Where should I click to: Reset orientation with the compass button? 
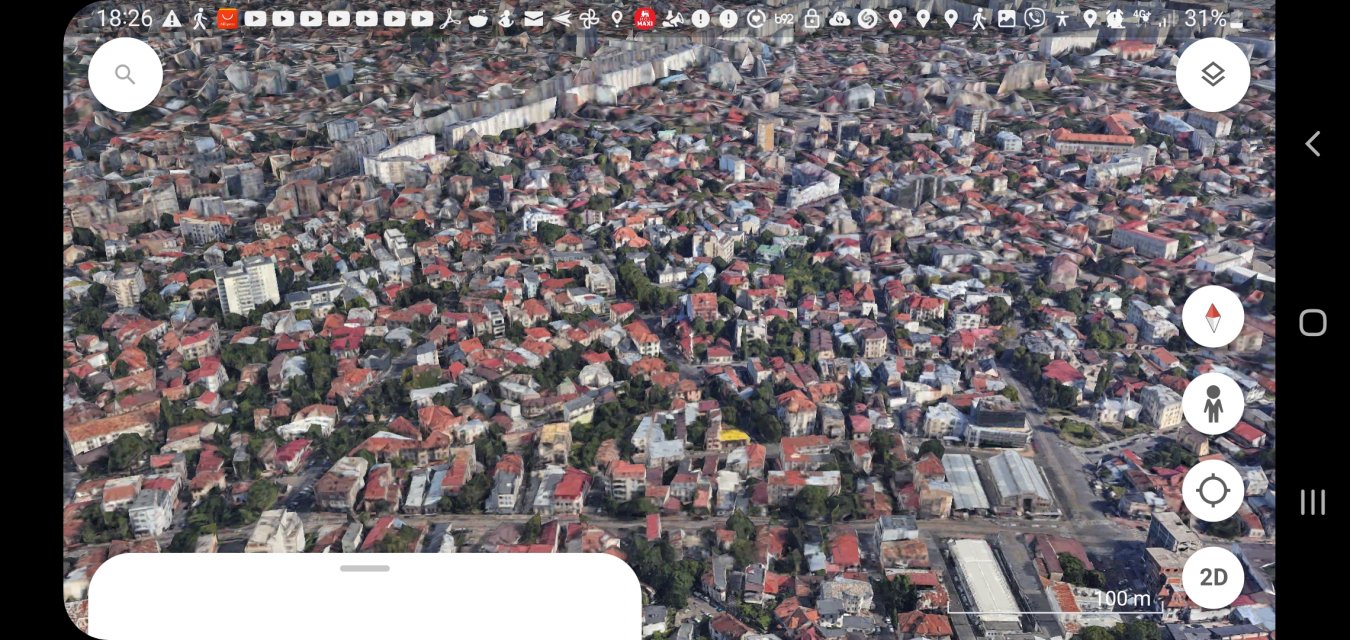coord(1212,317)
